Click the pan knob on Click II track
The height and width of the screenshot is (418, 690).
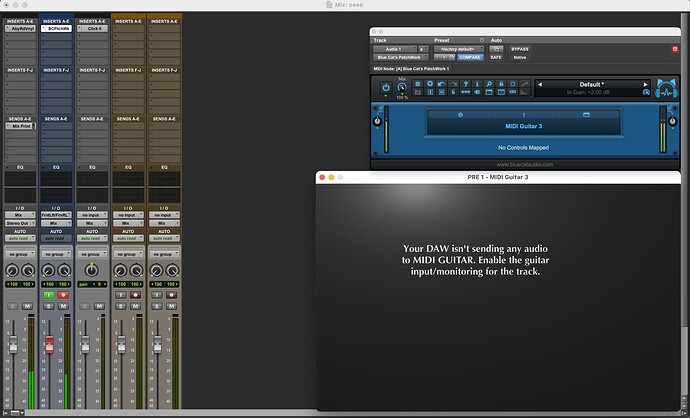point(92,270)
